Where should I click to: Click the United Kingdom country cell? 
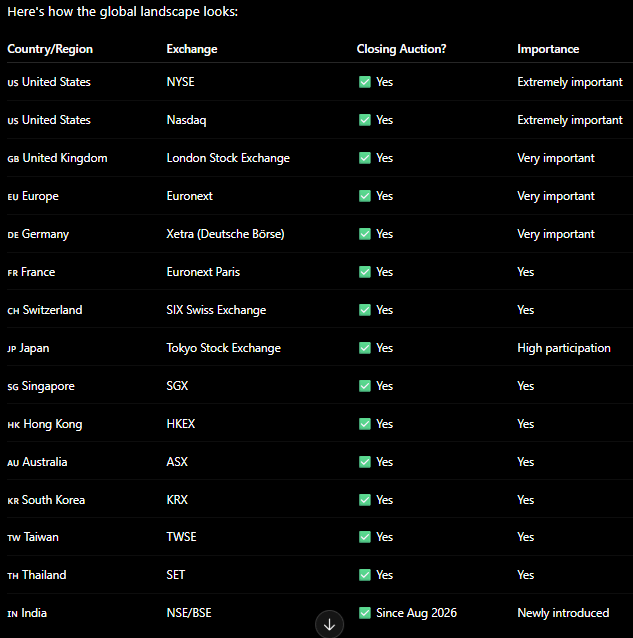click(57, 158)
